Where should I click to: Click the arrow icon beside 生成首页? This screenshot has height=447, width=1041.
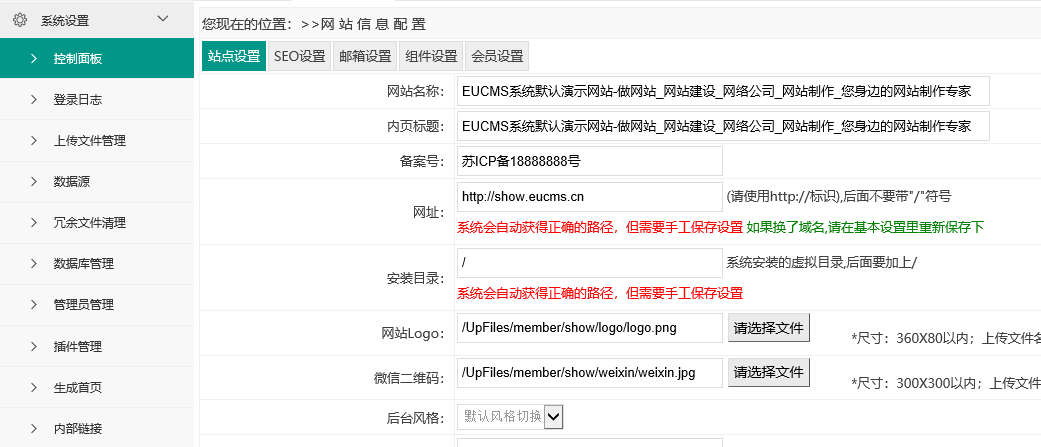tap(34, 388)
